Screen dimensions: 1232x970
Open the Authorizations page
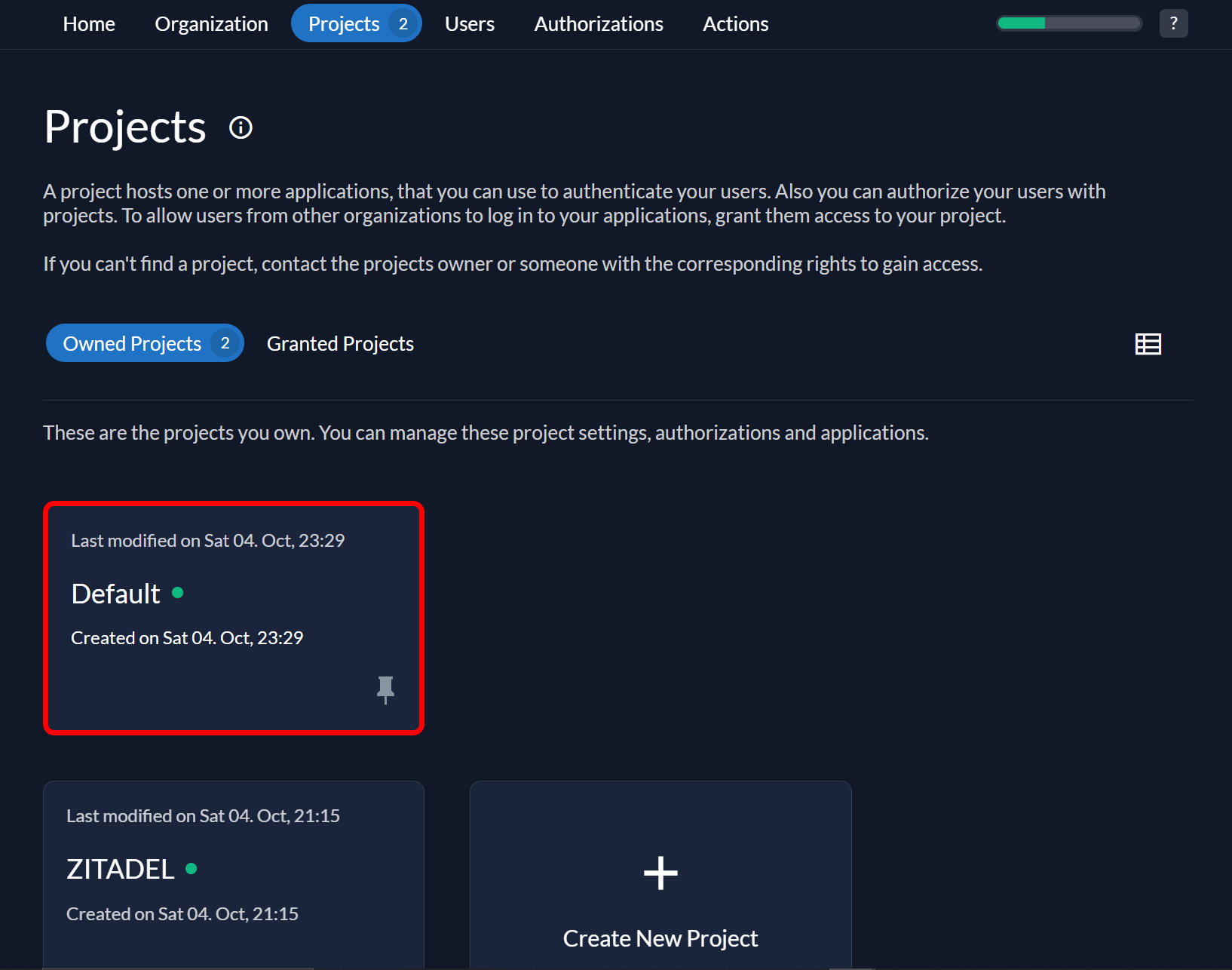[599, 24]
